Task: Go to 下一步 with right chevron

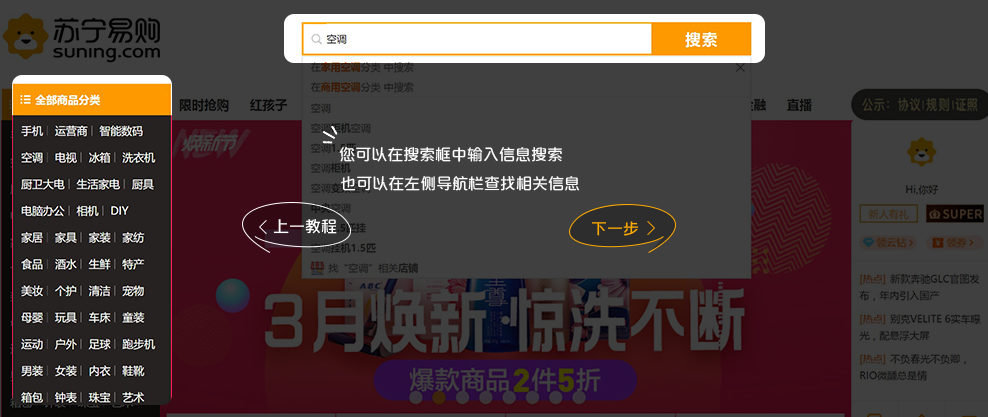Action: (623, 228)
